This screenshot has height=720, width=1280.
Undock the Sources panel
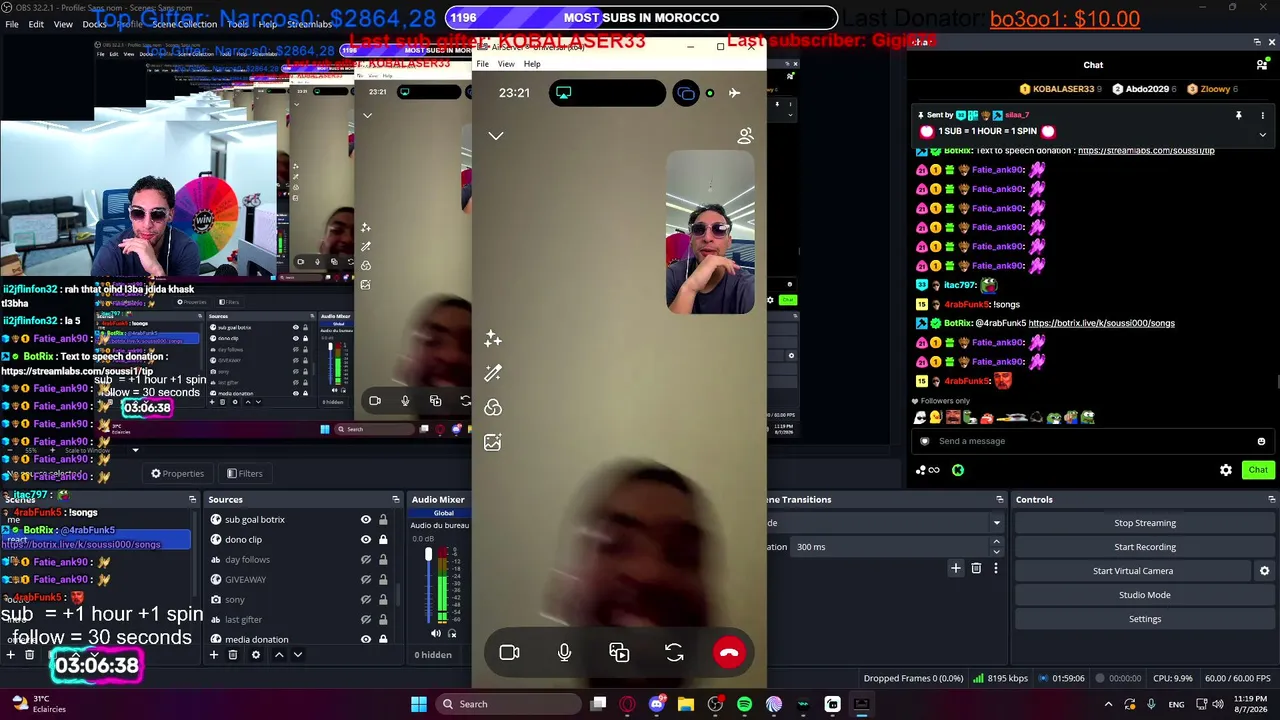tap(396, 500)
